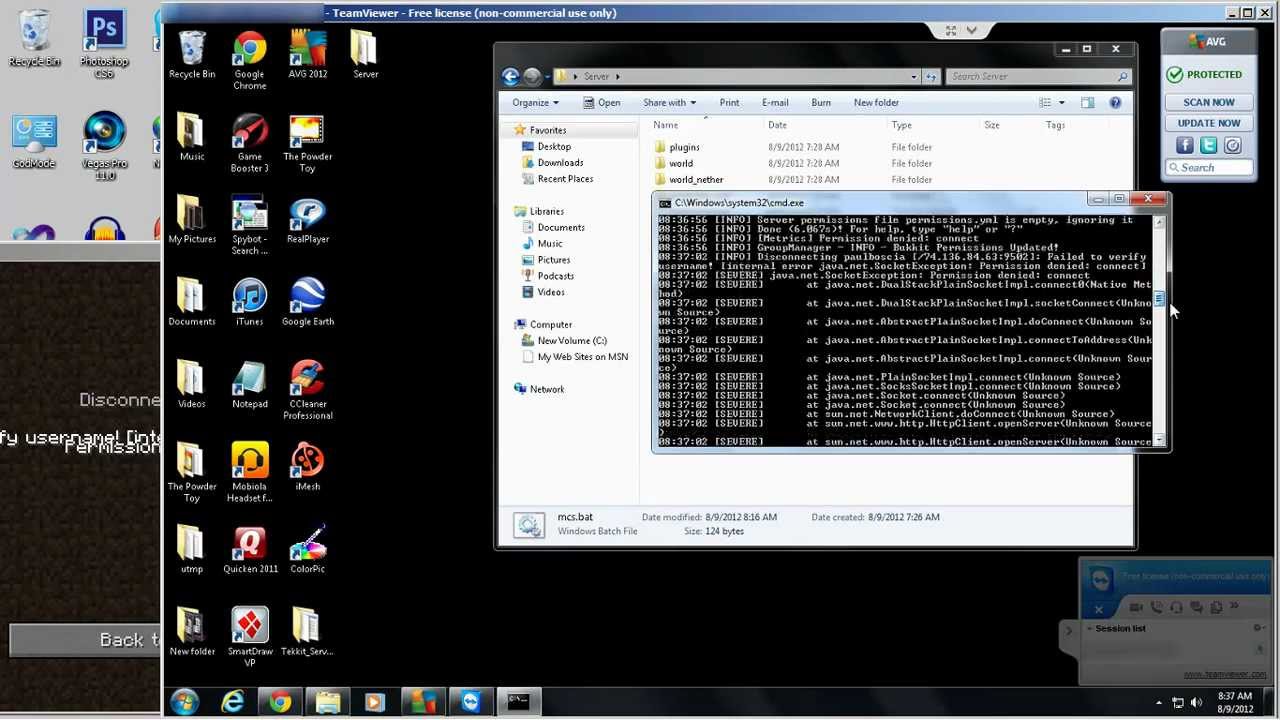The height and width of the screenshot is (720, 1280).
Task: Open the Quicken 2011 shortcut
Action: tap(250, 551)
